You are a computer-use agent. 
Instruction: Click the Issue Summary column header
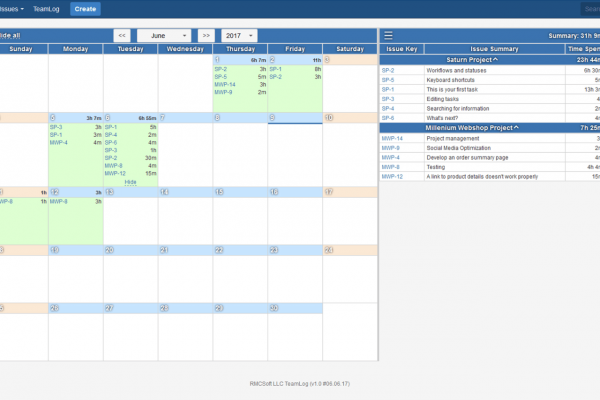494,49
